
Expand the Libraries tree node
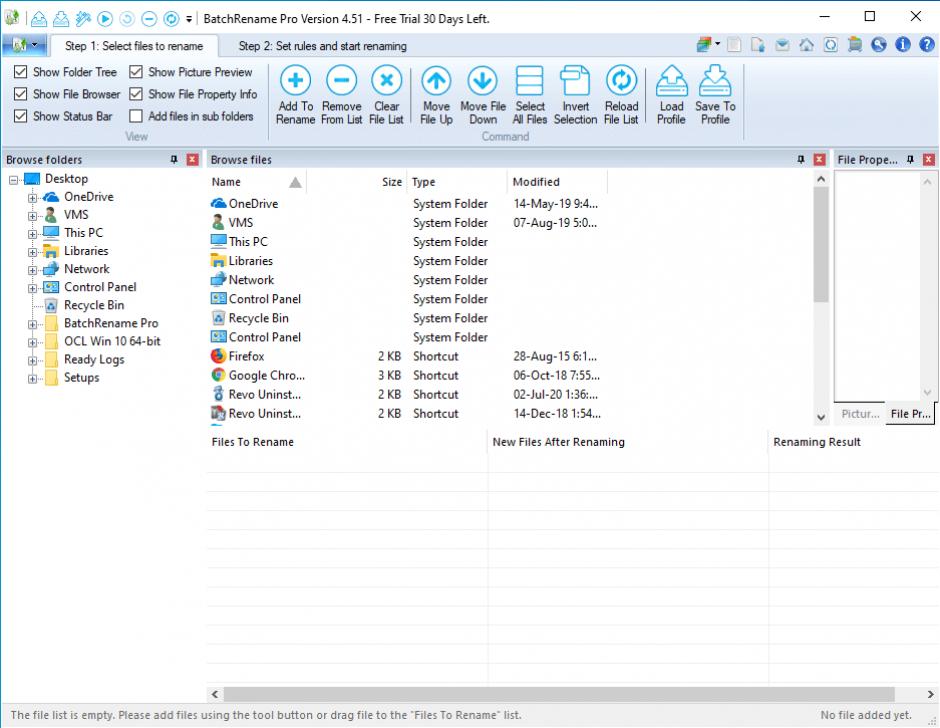(x=32, y=252)
